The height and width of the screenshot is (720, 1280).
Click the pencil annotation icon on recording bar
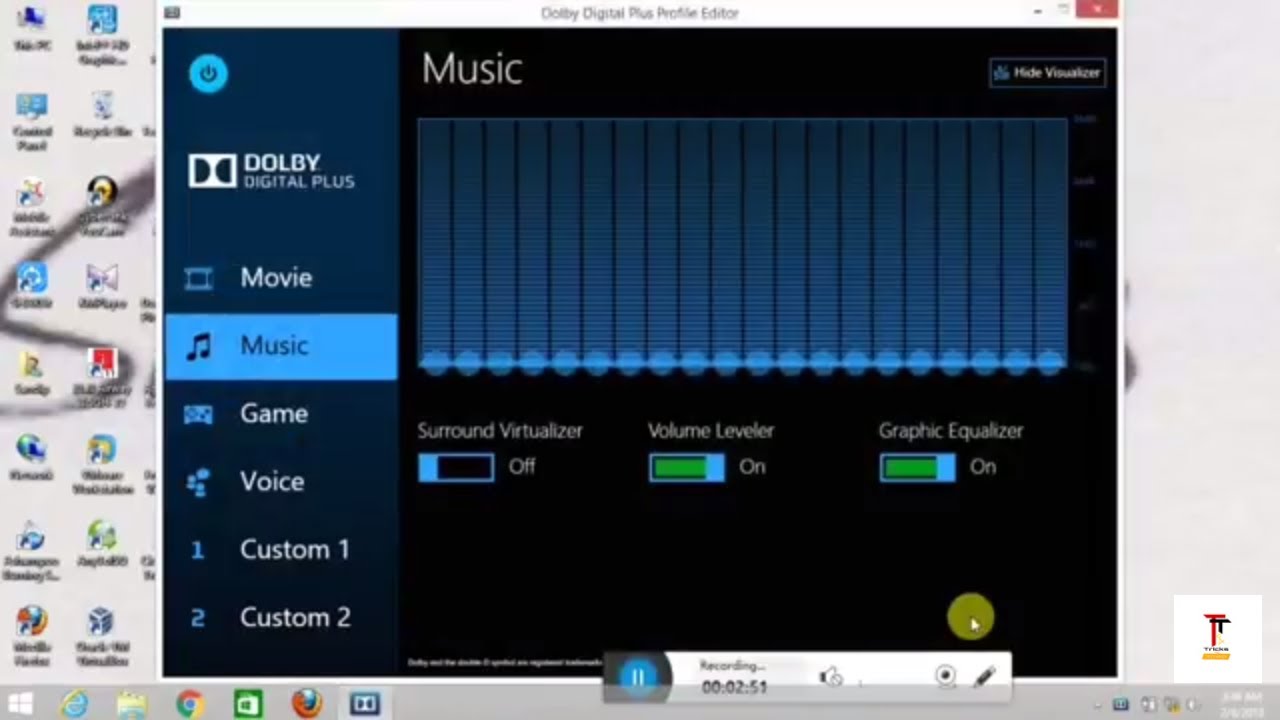[984, 677]
